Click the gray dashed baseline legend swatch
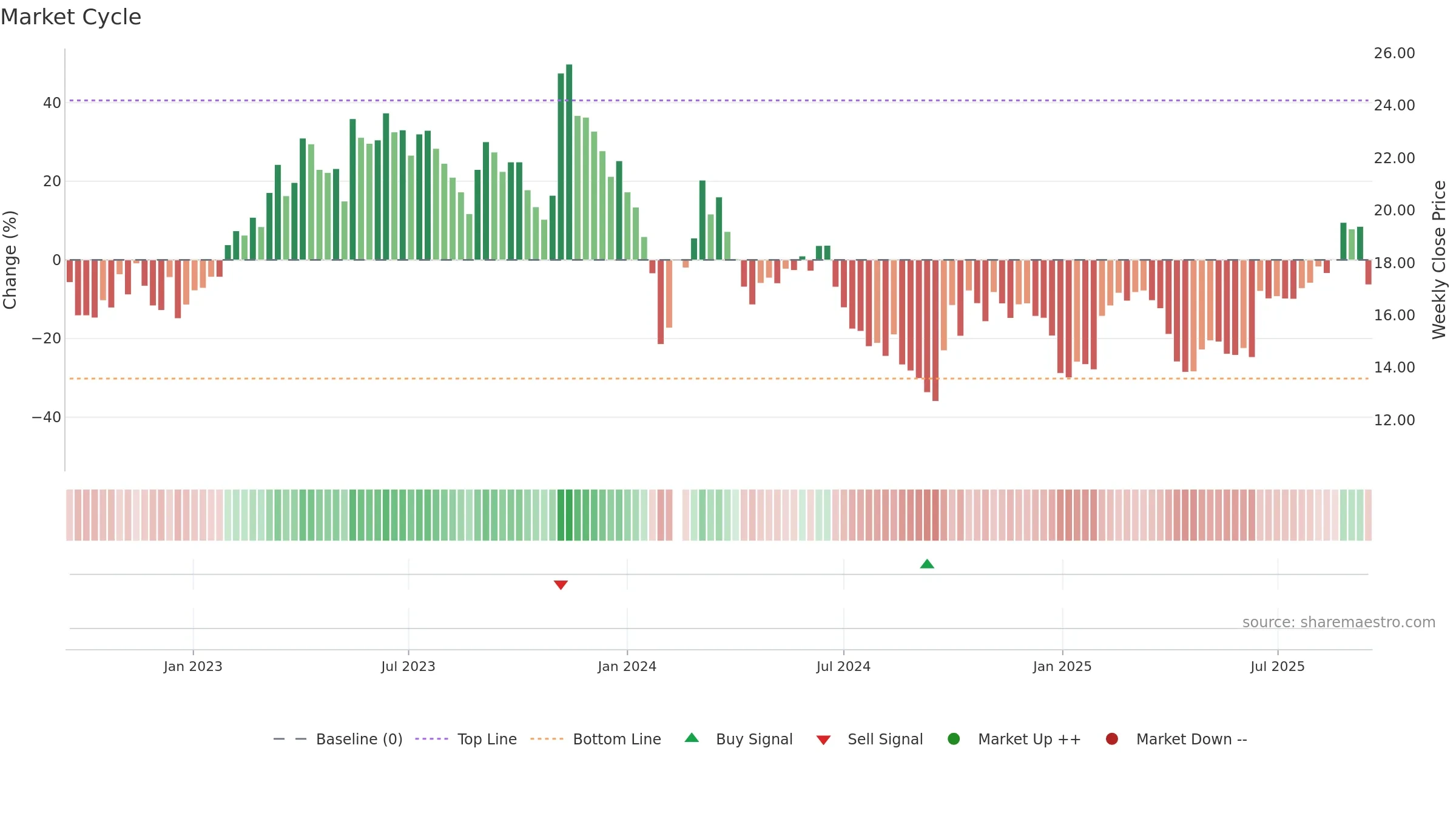 (290, 739)
